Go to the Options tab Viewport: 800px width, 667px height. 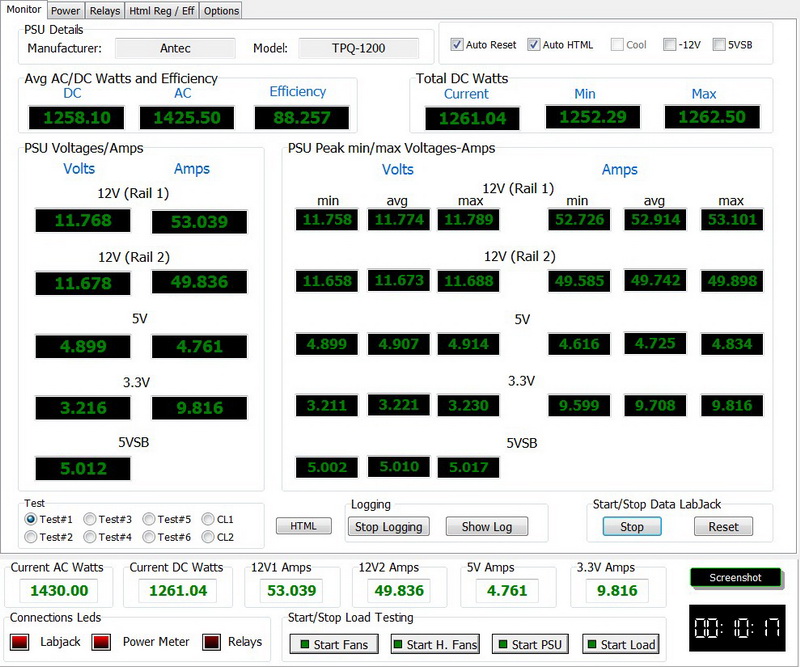point(221,11)
